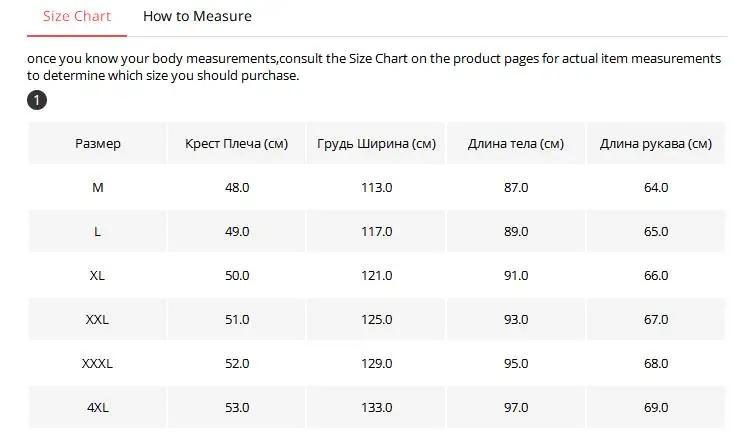755x440 pixels.
Task: Click the XL size label
Action: click(97, 275)
